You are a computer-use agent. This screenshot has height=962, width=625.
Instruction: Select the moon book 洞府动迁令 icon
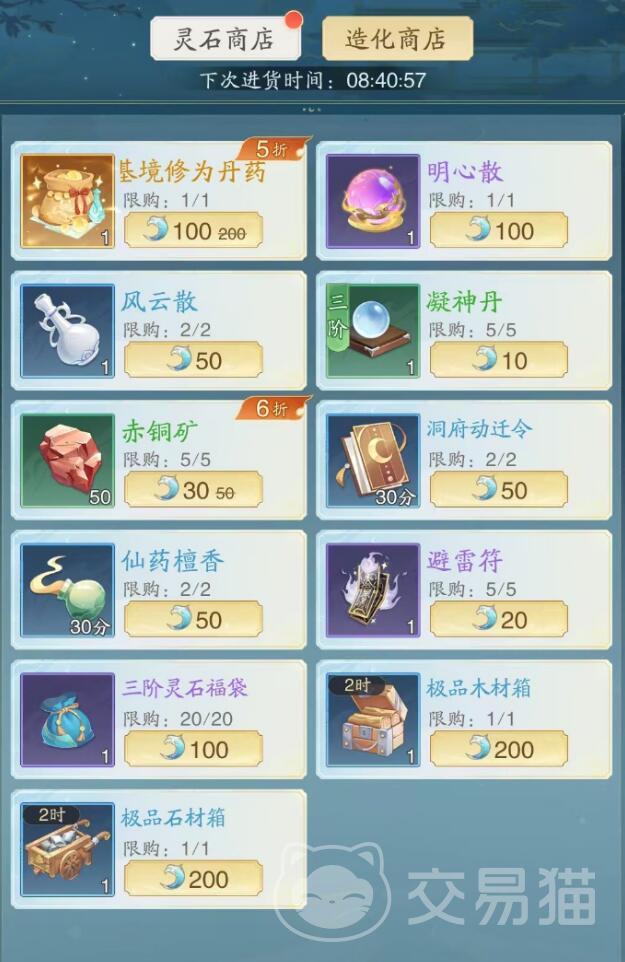point(373,460)
